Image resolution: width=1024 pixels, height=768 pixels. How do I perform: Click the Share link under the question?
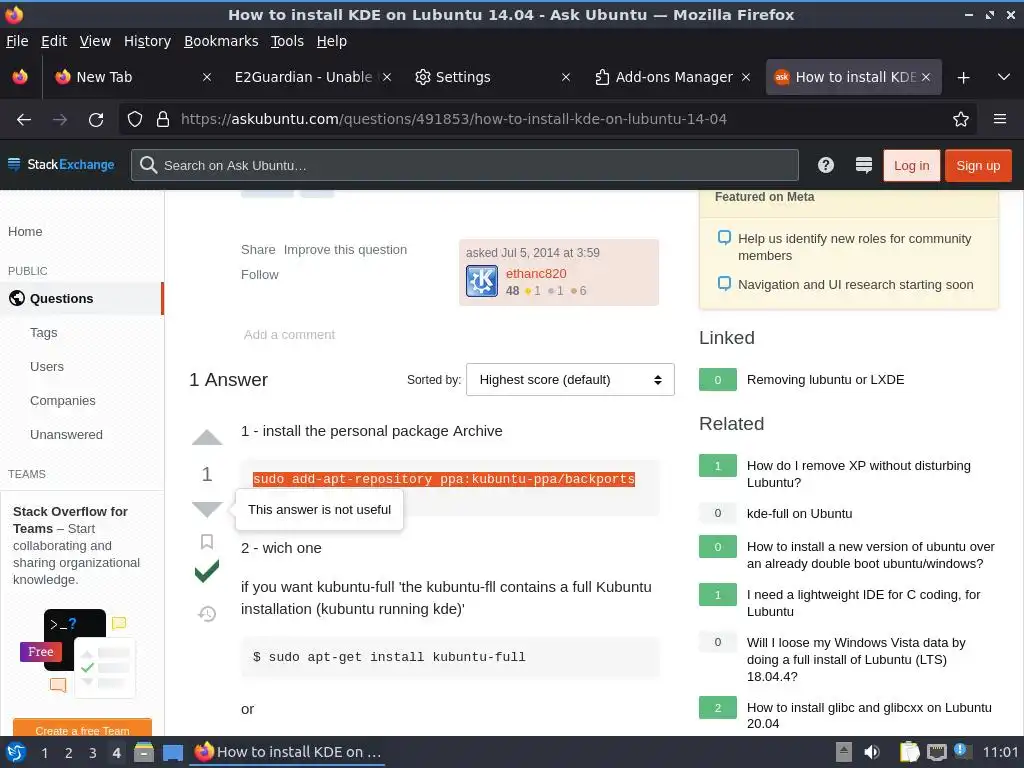(x=258, y=249)
